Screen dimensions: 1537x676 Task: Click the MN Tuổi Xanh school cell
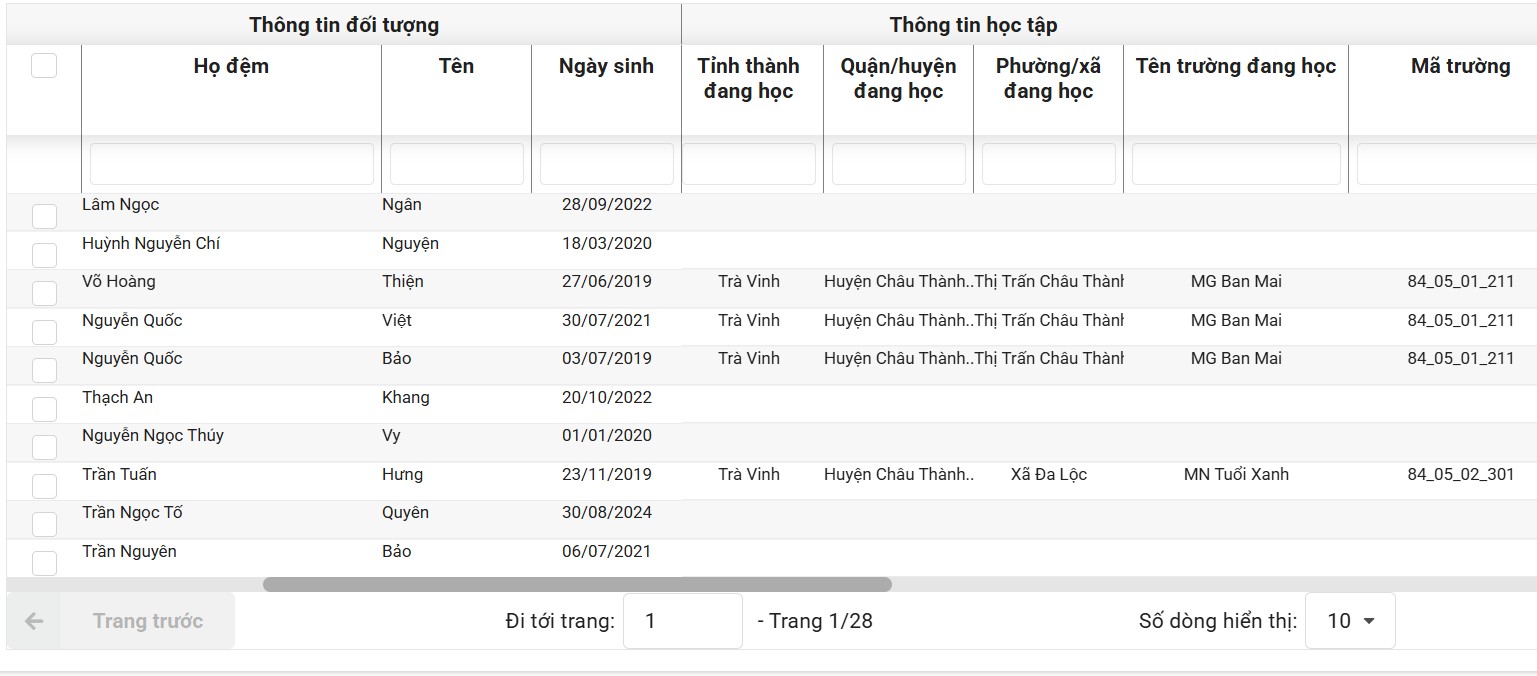(1236, 474)
